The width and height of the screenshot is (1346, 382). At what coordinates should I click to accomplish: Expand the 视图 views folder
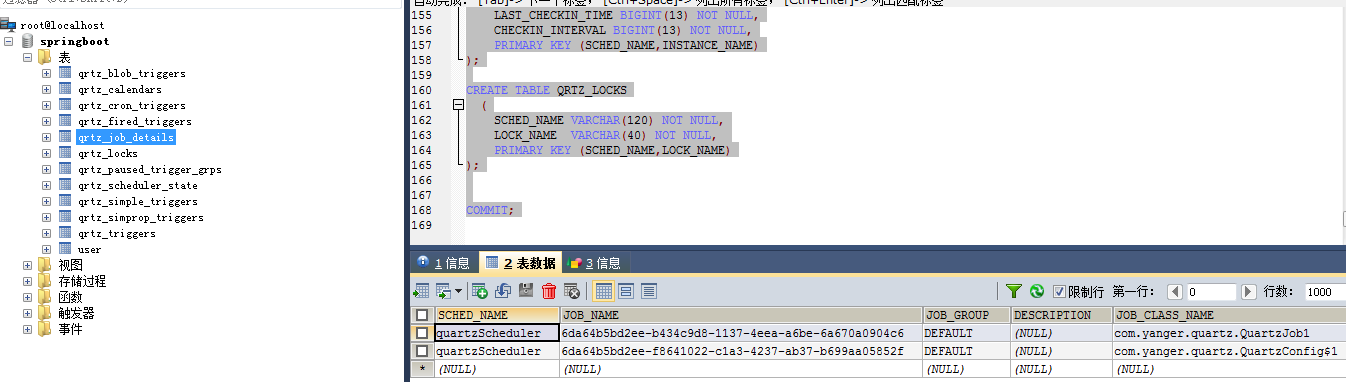coord(27,265)
